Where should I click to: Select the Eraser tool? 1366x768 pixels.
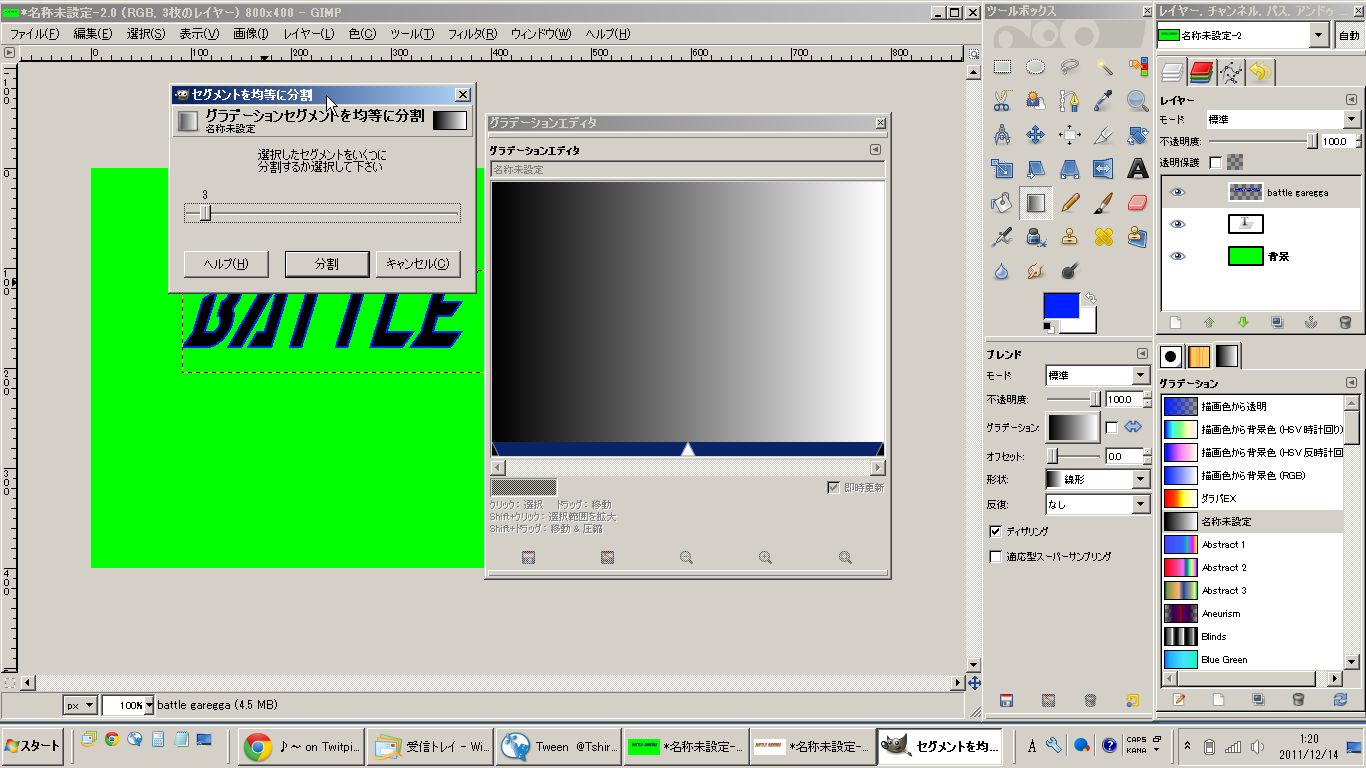point(1138,203)
